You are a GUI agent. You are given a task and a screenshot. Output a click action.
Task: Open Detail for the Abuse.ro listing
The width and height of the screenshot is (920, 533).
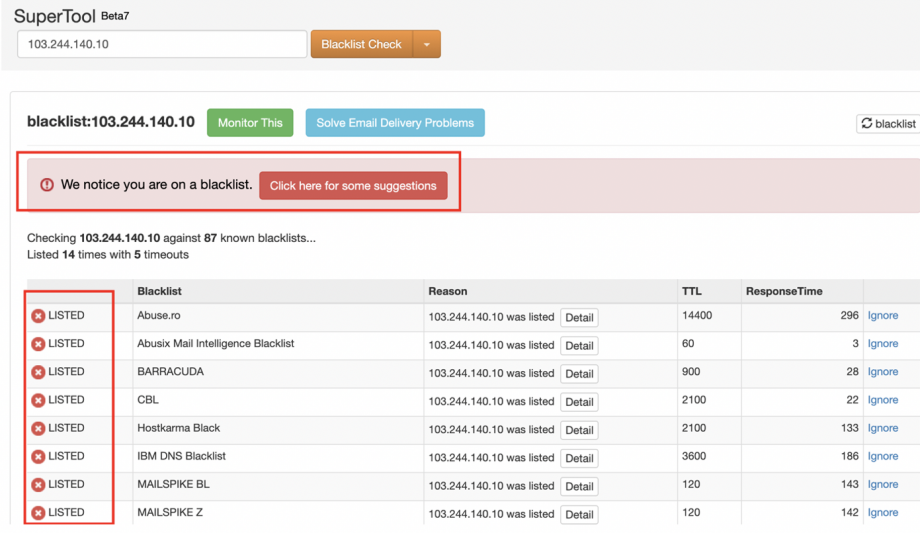pyautogui.click(x=579, y=318)
